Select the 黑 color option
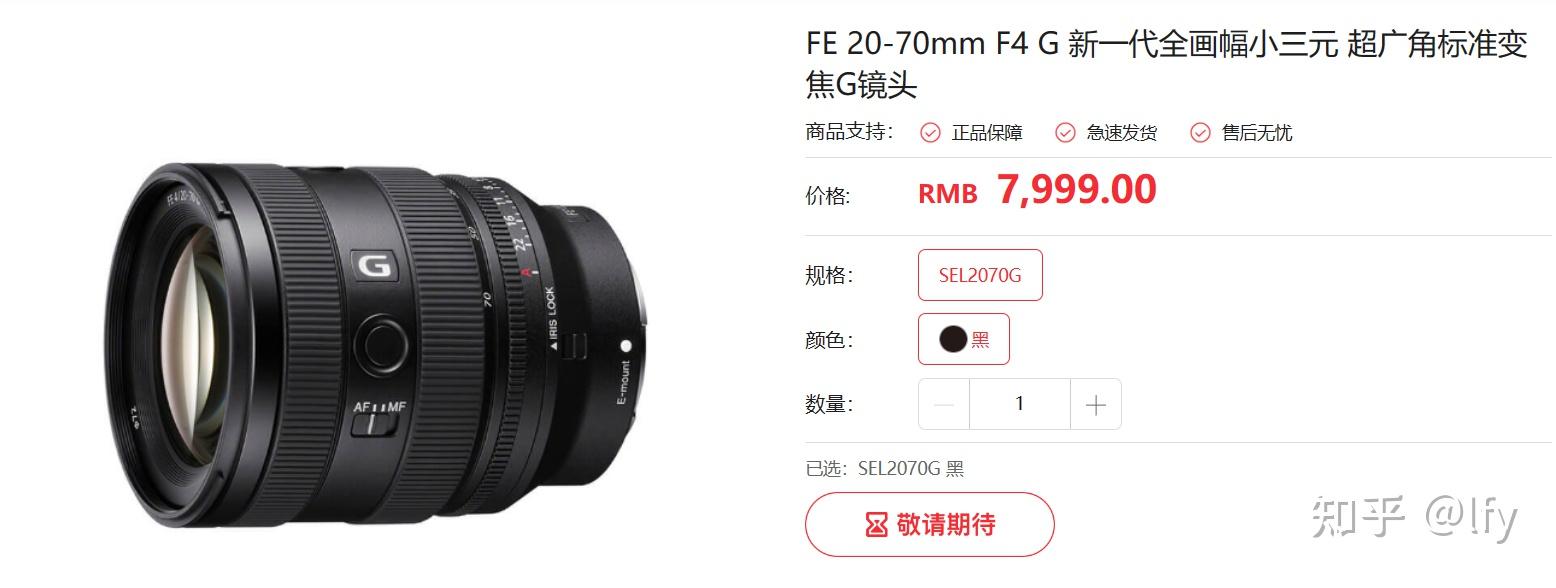 pyautogui.click(x=964, y=339)
